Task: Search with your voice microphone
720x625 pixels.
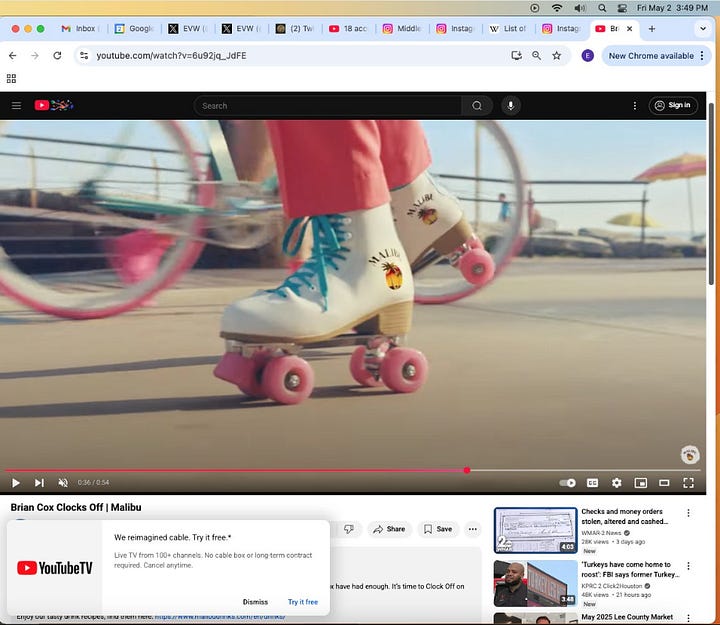Action: pyautogui.click(x=511, y=106)
